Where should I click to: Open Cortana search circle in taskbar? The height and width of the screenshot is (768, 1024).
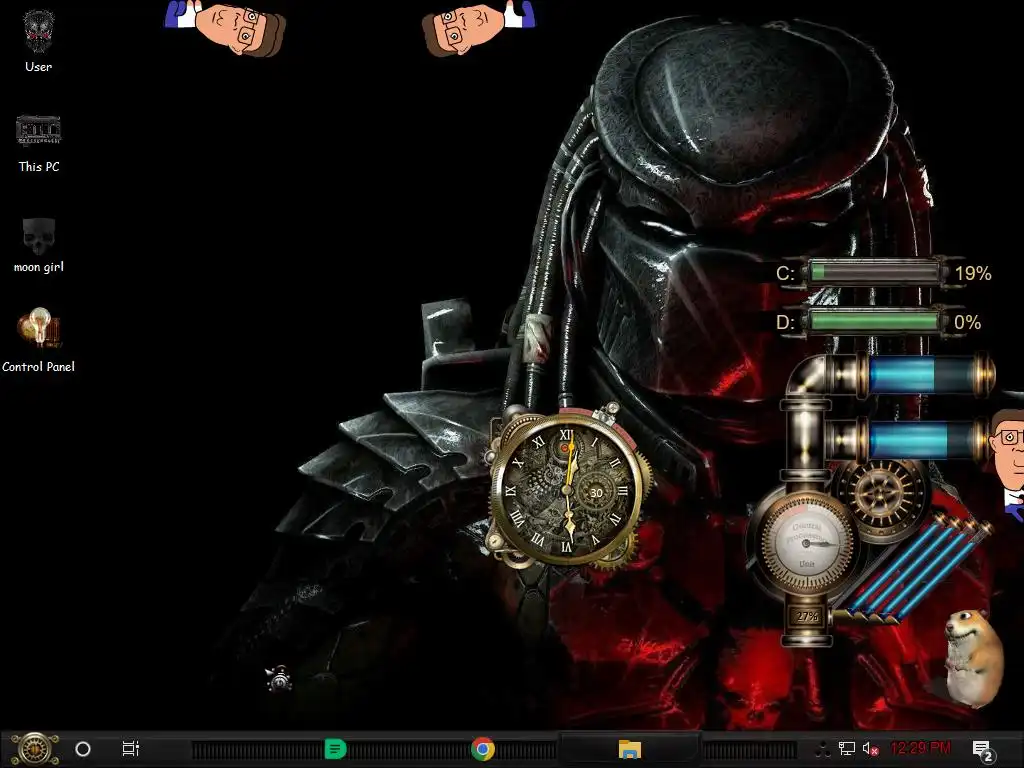click(83, 749)
